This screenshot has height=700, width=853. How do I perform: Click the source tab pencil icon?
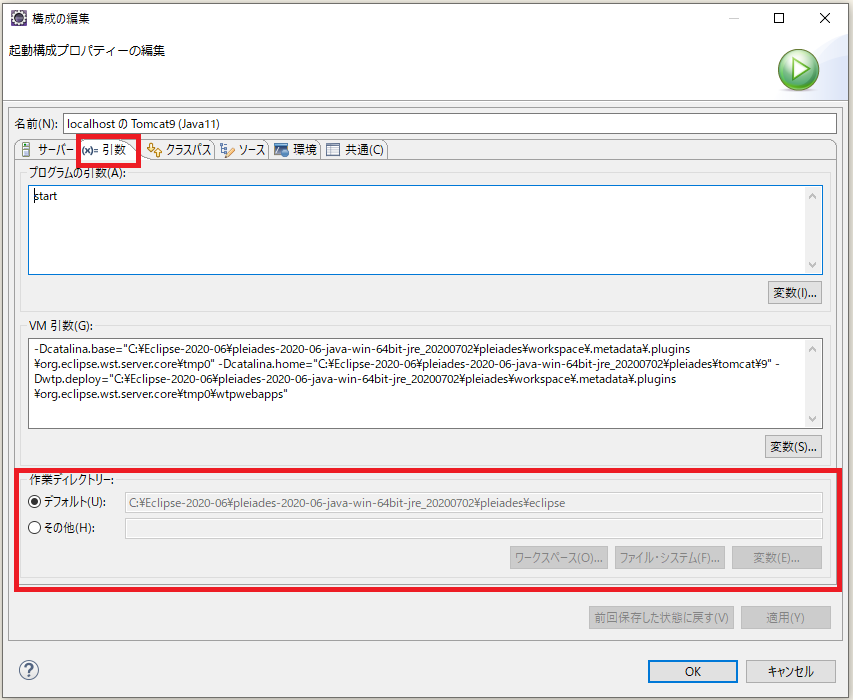click(227, 150)
